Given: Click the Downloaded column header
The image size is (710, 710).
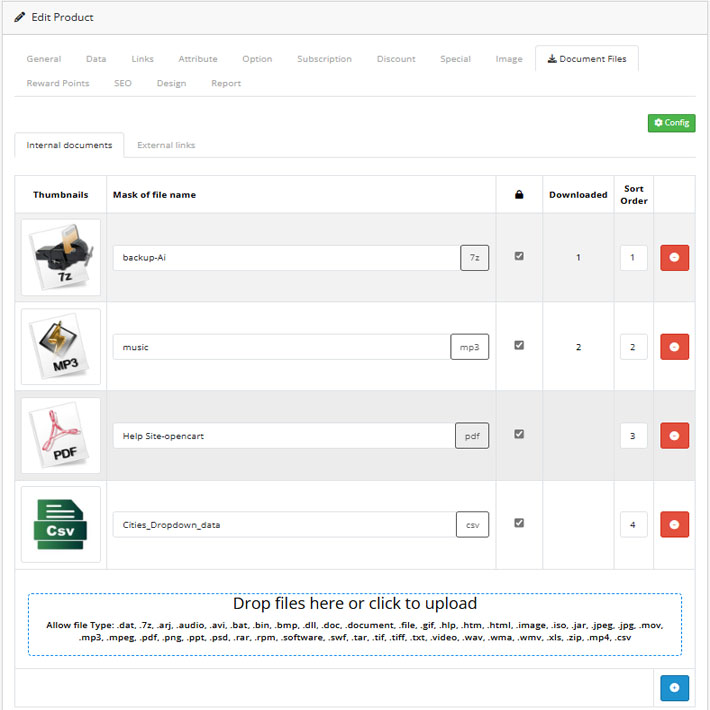Looking at the screenshot, I should (x=578, y=195).
